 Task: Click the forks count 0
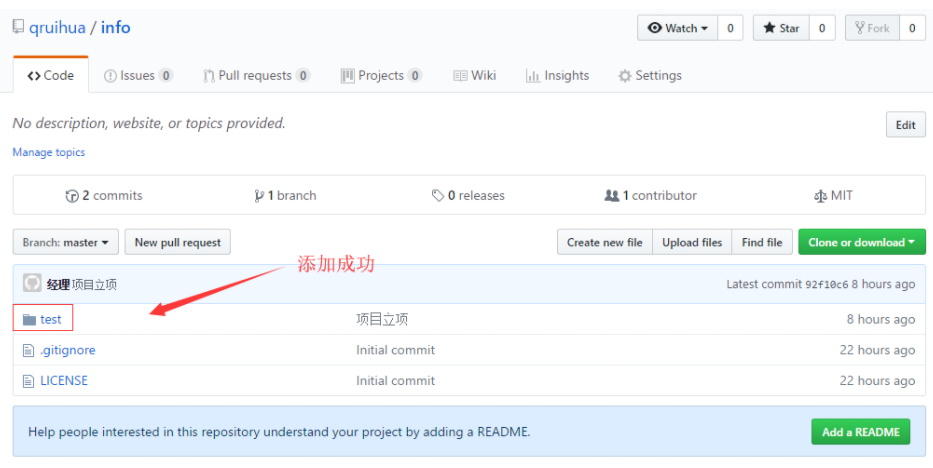[x=912, y=28]
